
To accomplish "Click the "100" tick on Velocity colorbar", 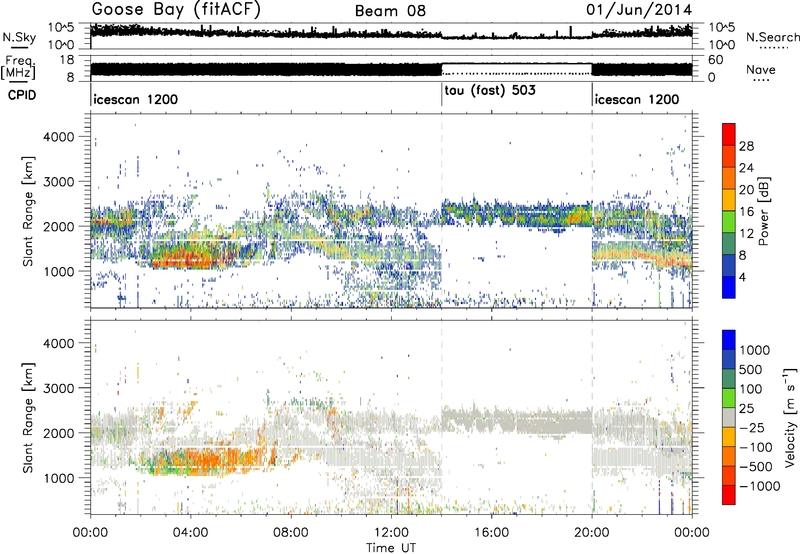I will (x=751, y=389).
